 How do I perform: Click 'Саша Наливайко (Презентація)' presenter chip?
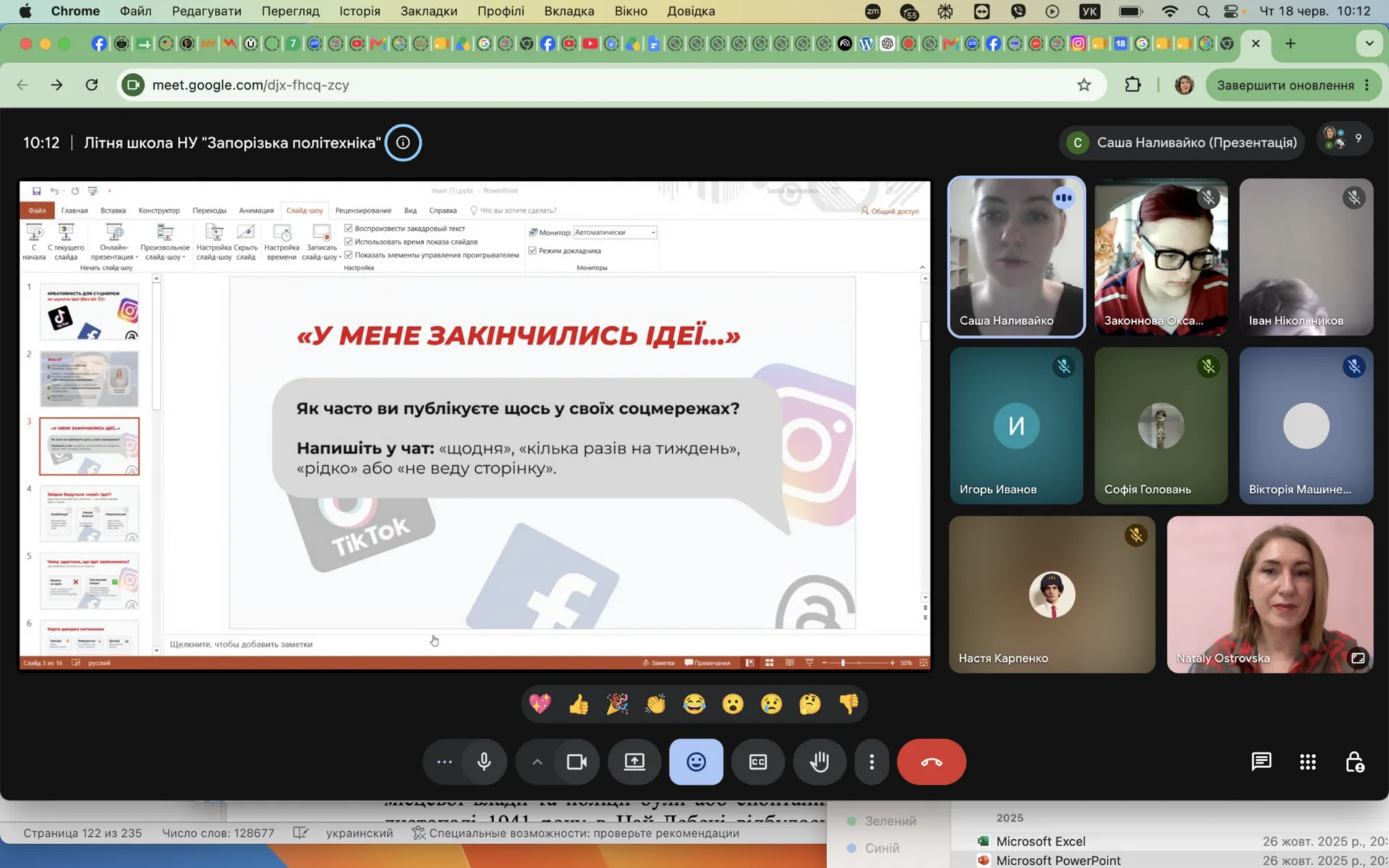(x=1182, y=142)
